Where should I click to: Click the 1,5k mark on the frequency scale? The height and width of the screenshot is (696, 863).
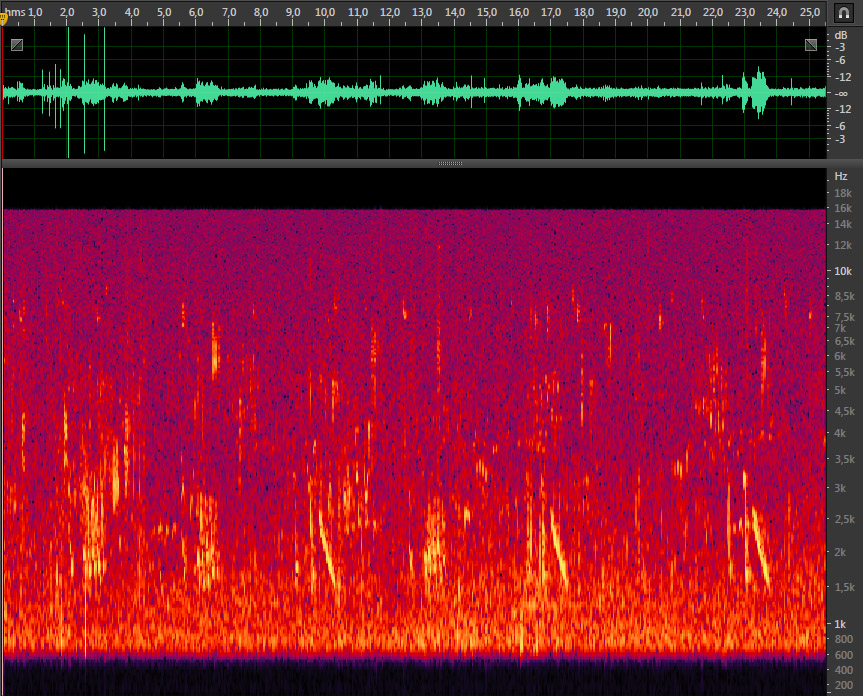click(845, 588)
